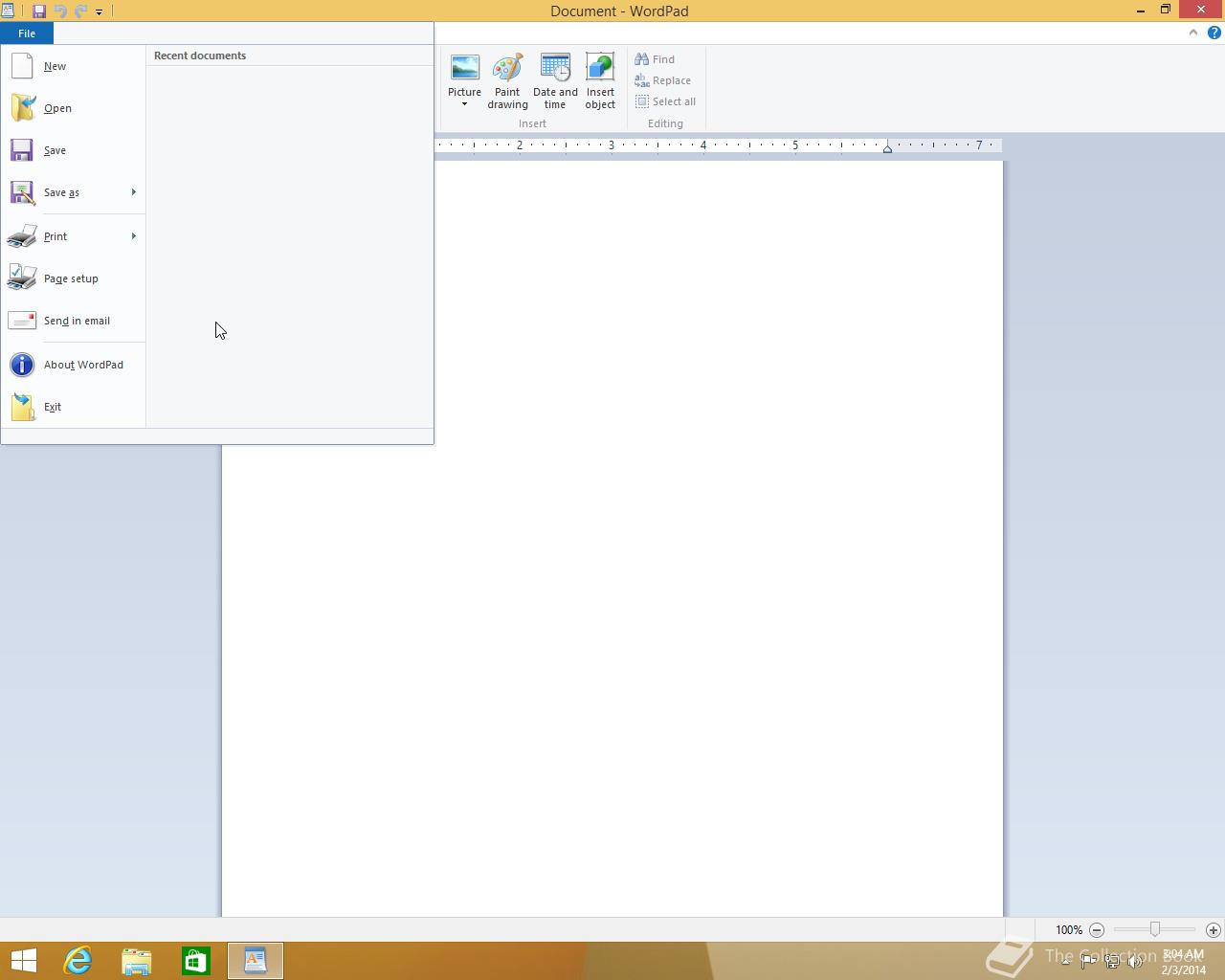Click the Open folder icon

coord(23,108)
